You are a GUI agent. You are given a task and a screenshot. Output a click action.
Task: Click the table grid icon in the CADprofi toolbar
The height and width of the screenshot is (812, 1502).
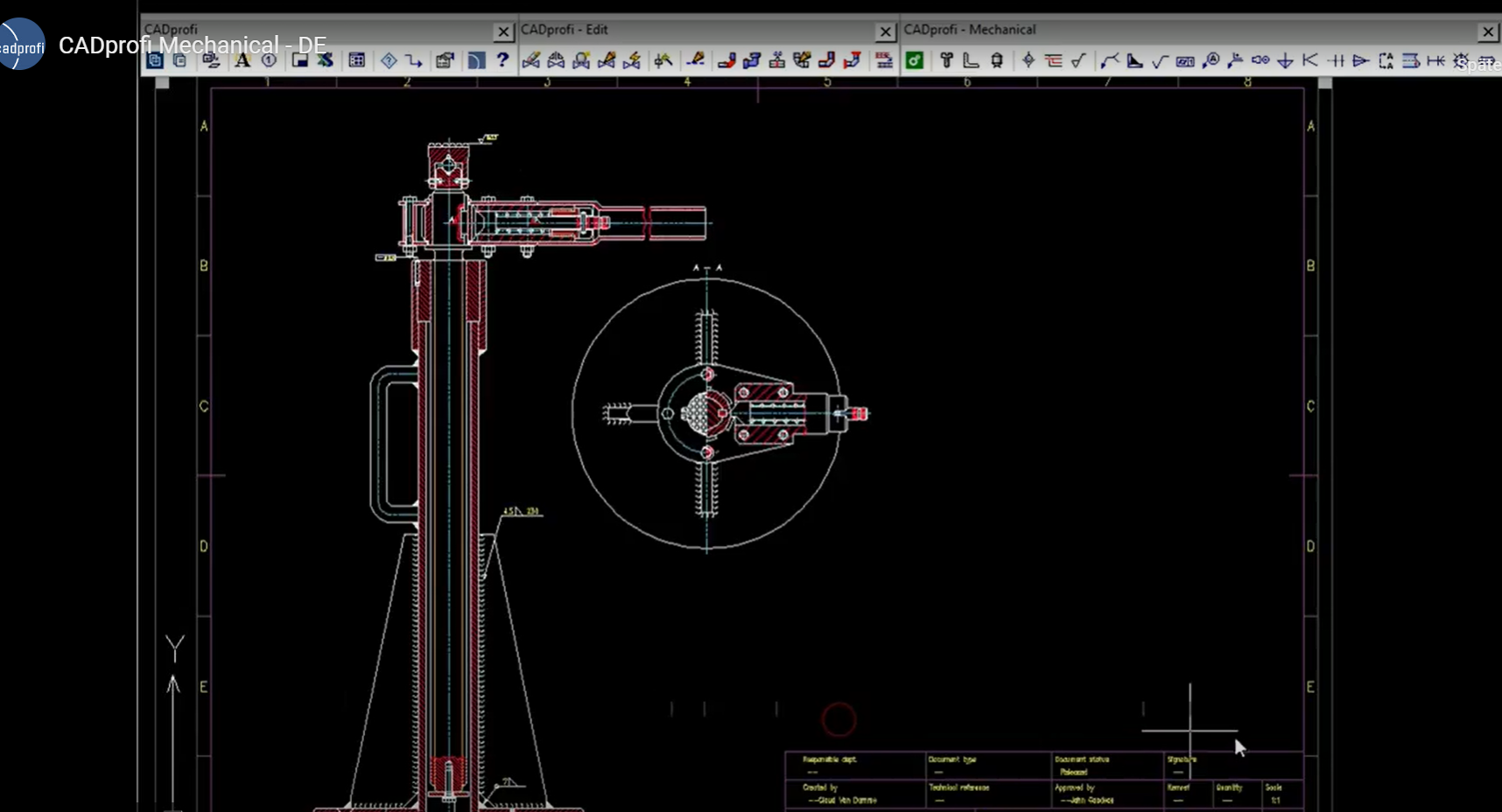[x=356, y=60]
